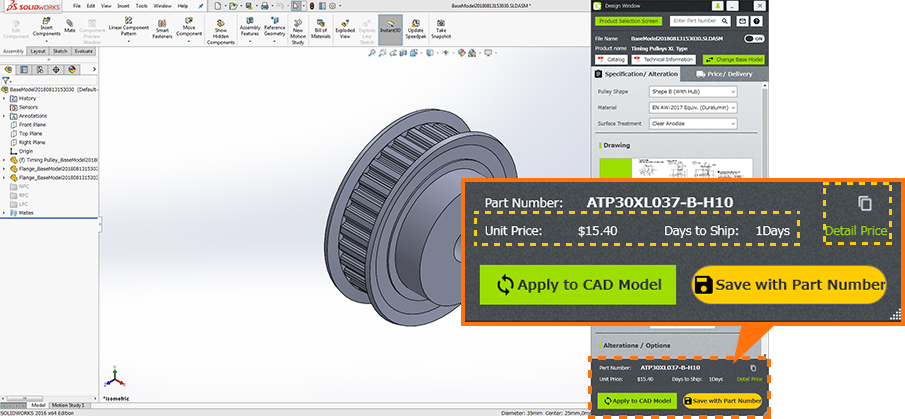The image size is (905, 419).
Task: Expand the Mates tree node
Action: pos(4,213)
